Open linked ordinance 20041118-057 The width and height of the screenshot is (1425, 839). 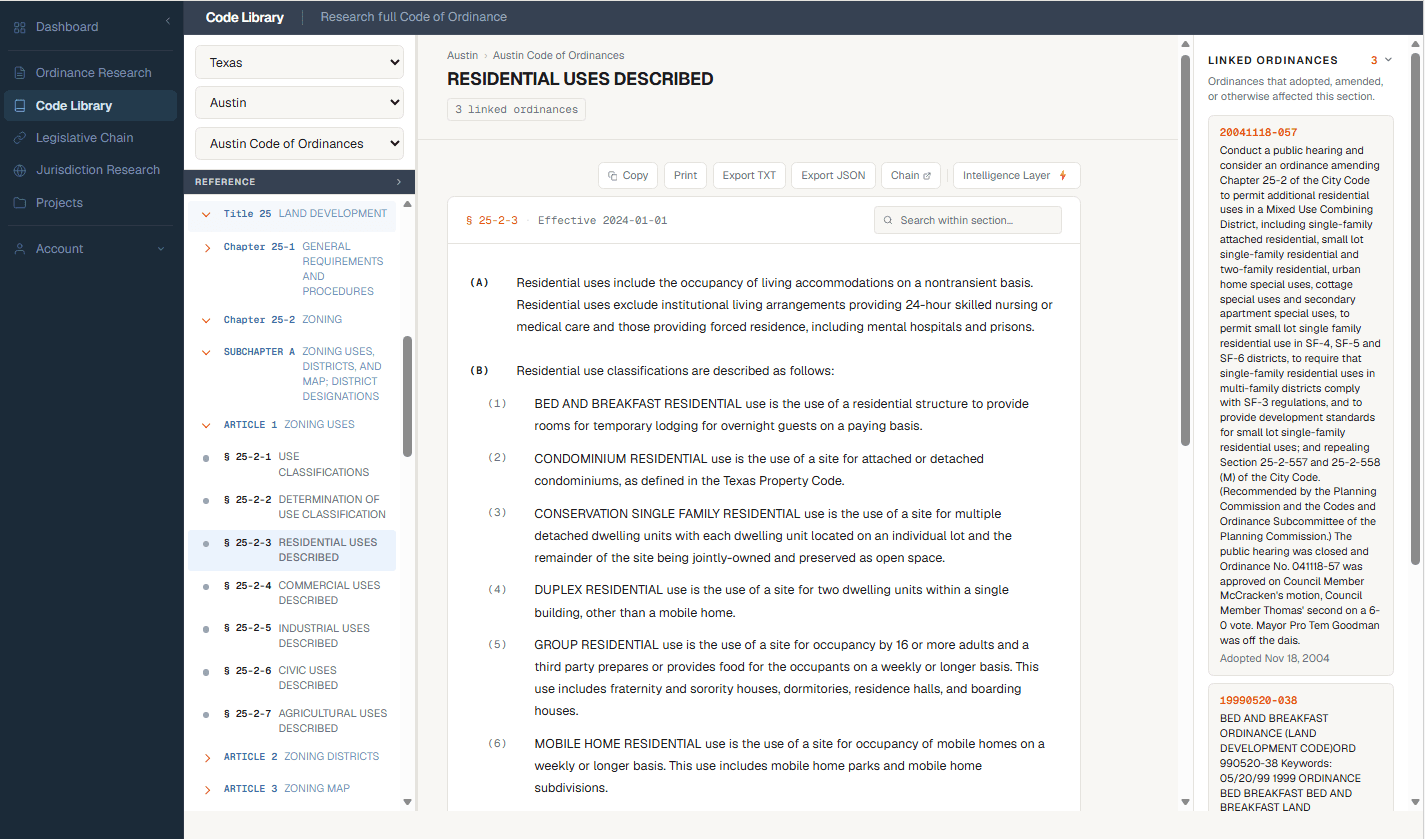[x=1258, y=132]
